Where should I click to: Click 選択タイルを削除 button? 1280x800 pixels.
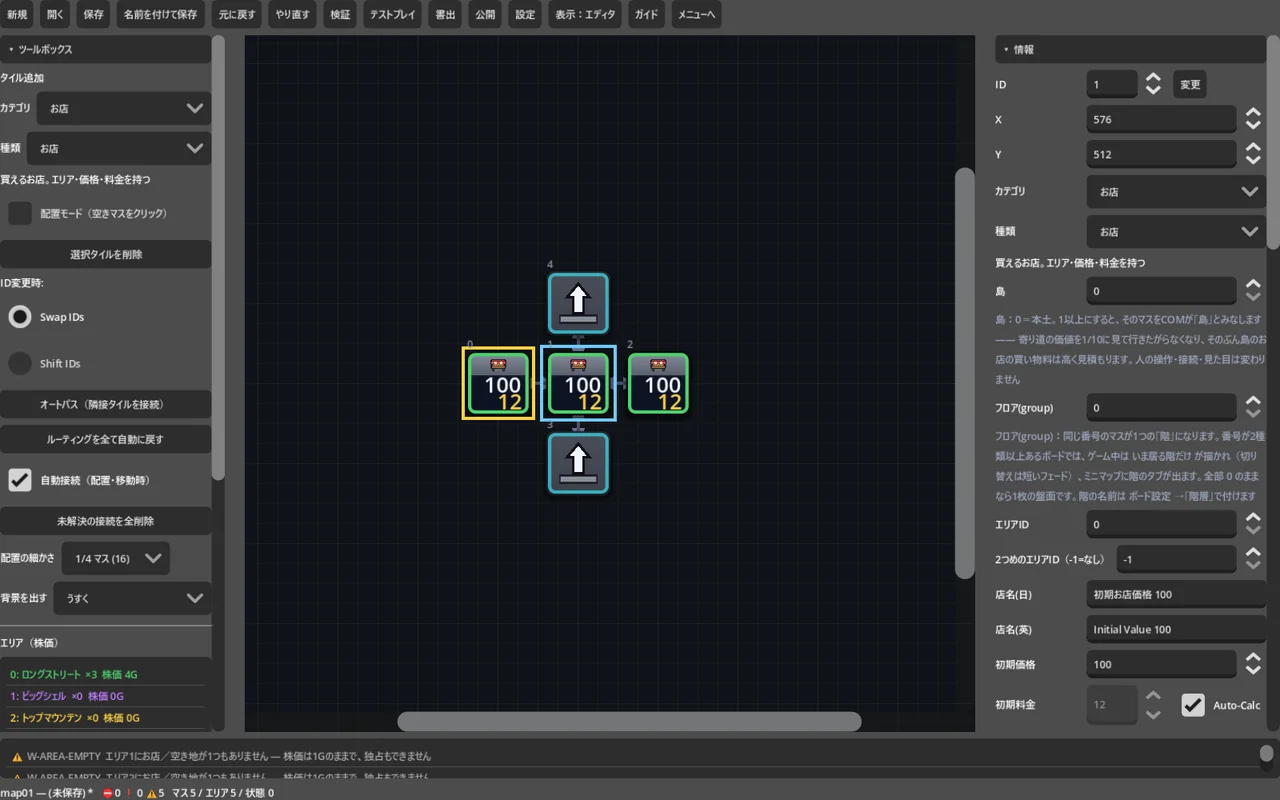coord(106,254)
